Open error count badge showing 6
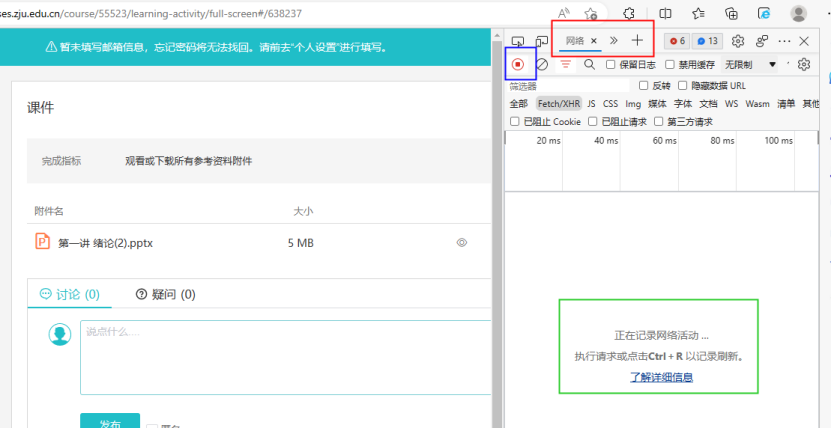 pyautogui.click(x=677, y=41)
